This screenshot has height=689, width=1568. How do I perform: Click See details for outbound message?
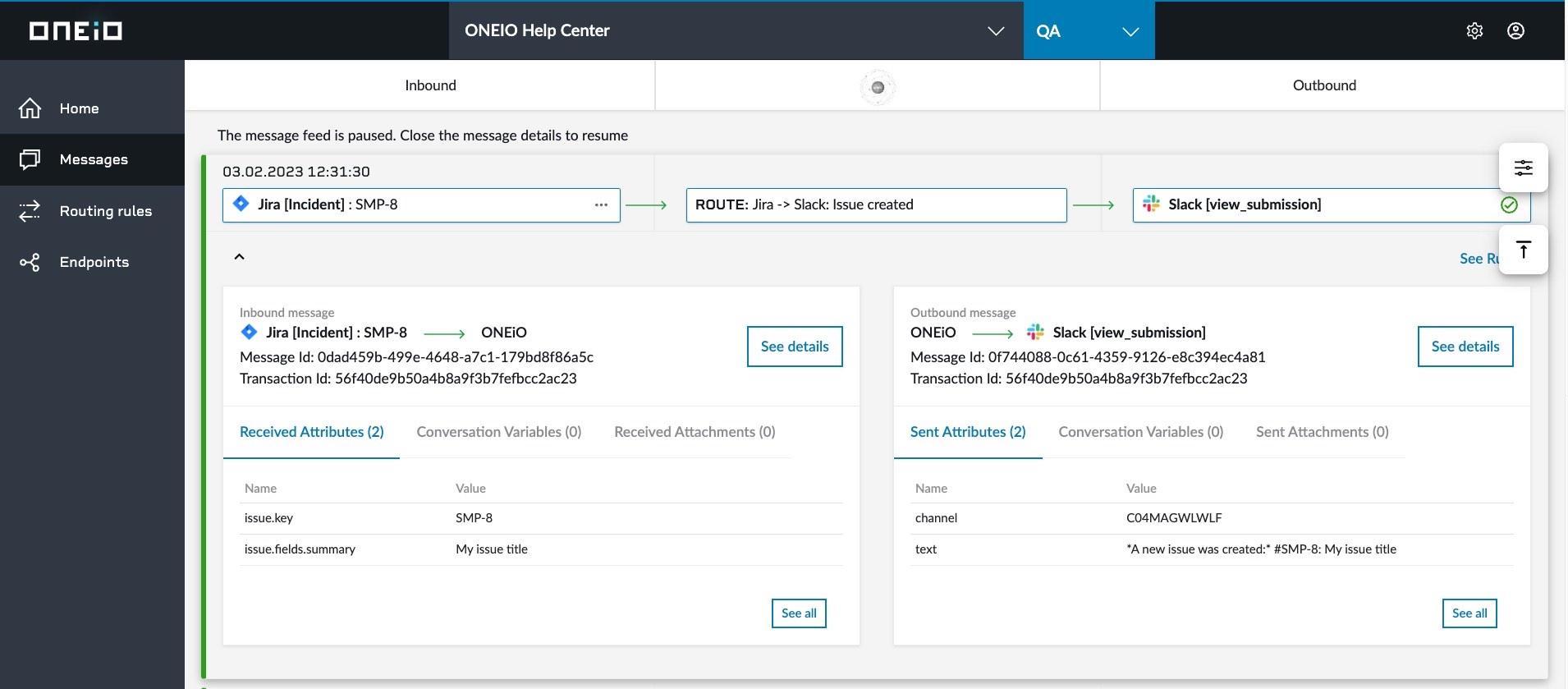[x=1465, y=347]
